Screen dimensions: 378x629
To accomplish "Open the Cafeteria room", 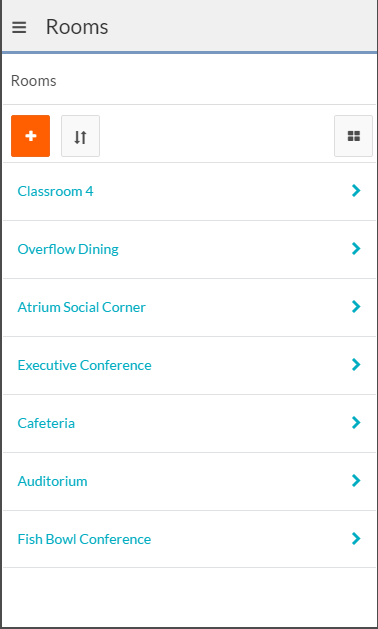I will (x=46, y=423).
